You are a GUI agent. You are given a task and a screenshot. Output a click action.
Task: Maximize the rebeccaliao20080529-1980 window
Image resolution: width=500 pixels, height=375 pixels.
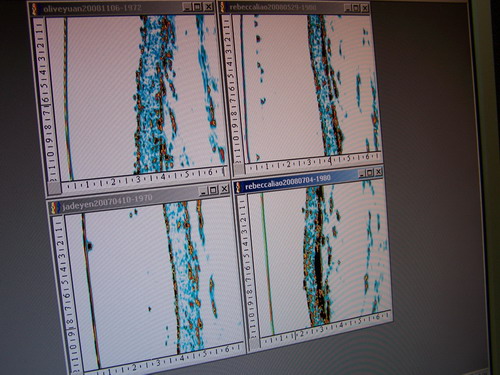click(x=356, y=8)
